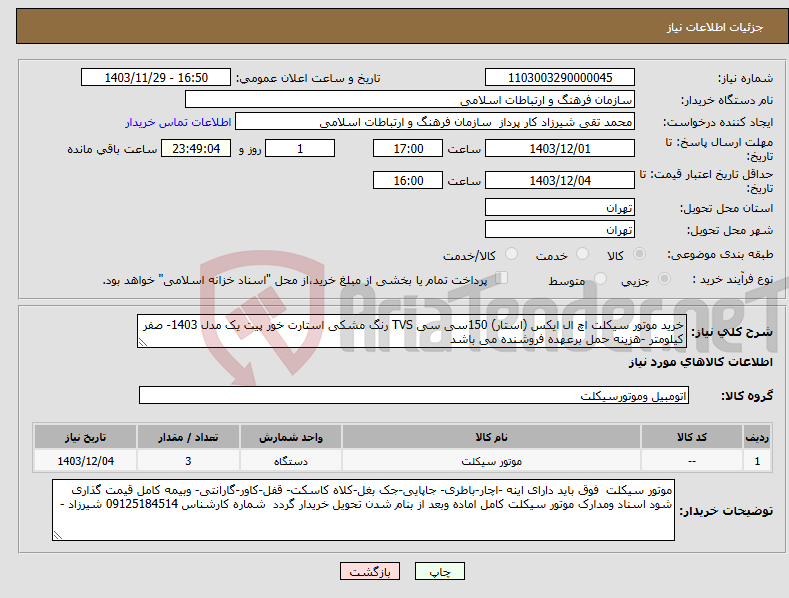Click the resize handle of description textarea

coord(142,342)
